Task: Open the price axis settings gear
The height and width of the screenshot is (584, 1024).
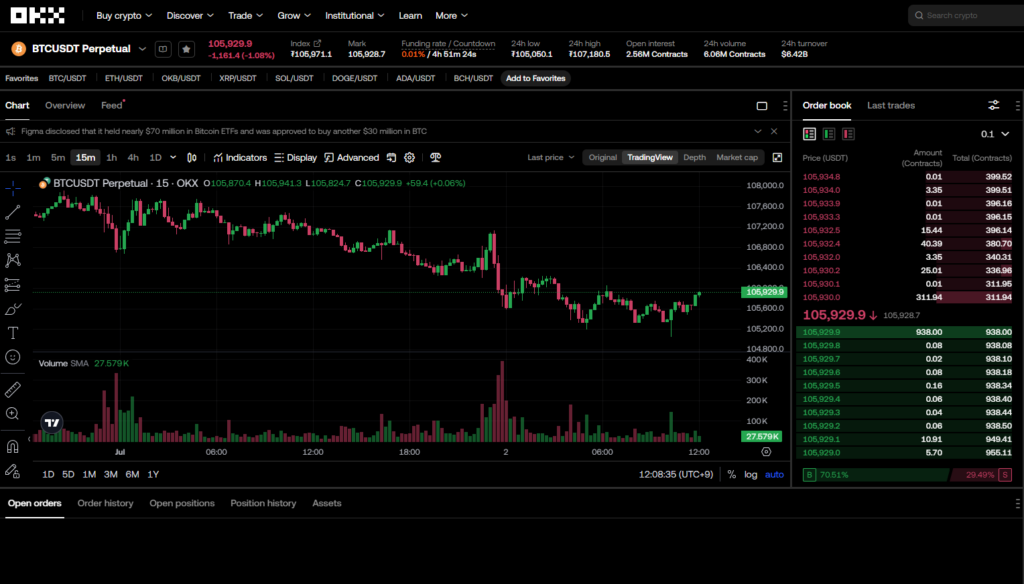Action: pyautogui.click(x=766, y=452)
